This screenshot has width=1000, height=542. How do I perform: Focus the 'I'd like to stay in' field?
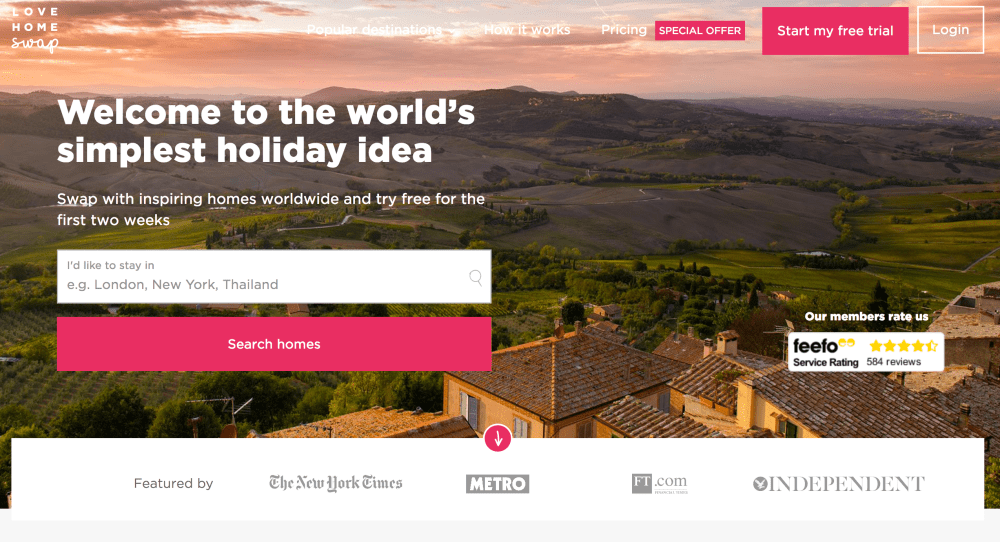point(274,276)
